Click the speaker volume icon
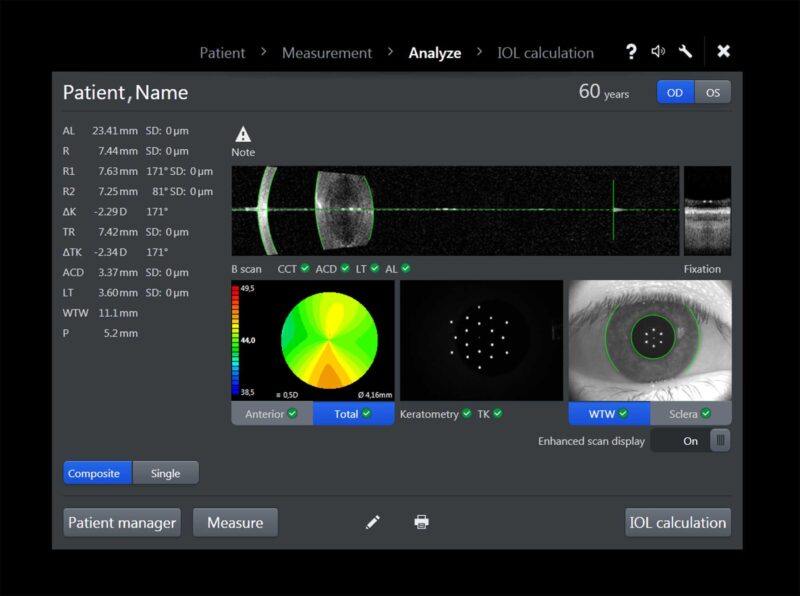The width and height of the screenshot is (800, 596). 661,51
